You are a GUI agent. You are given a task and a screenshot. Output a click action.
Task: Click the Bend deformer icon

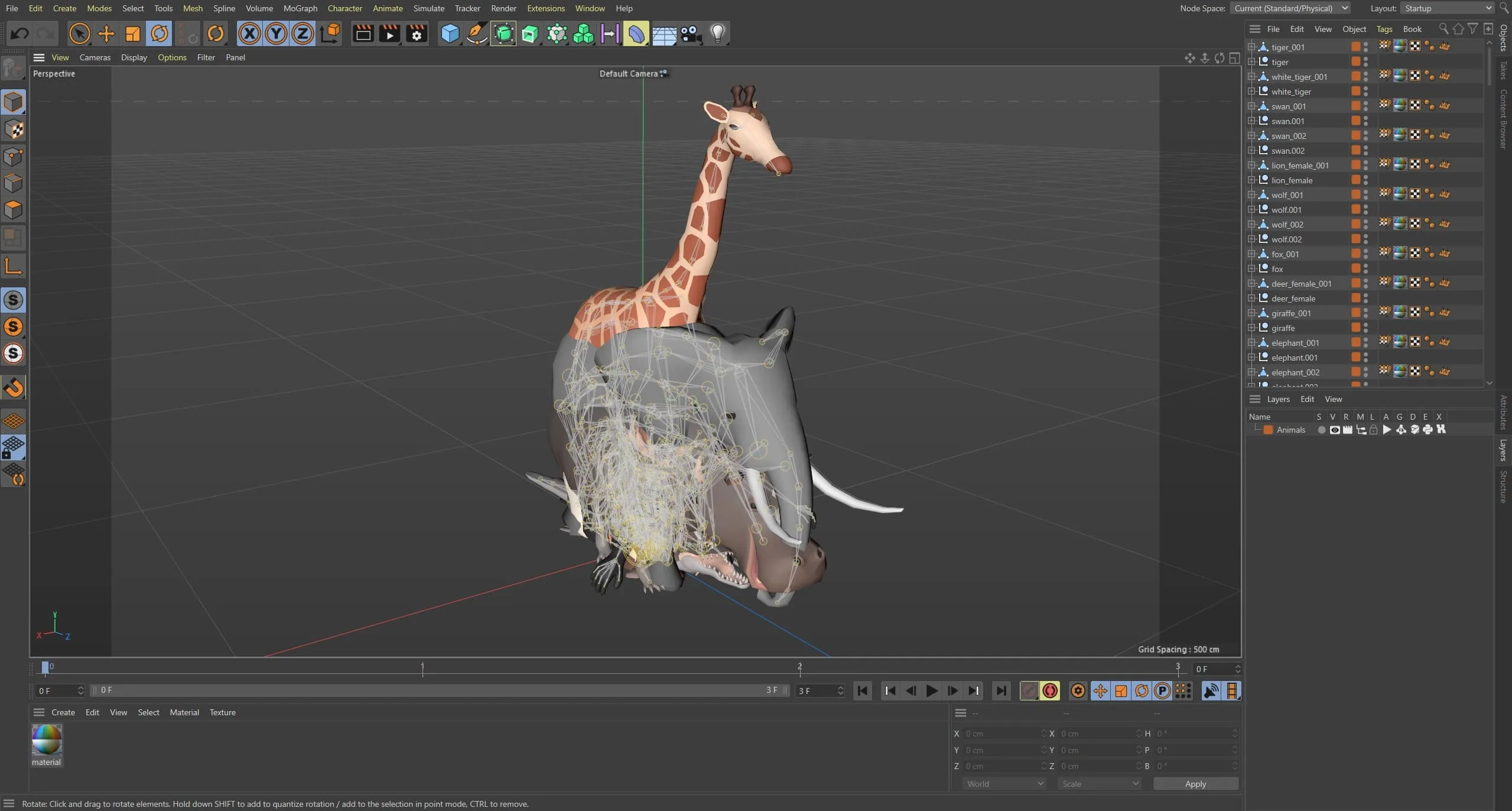click(x=636, y=33)
